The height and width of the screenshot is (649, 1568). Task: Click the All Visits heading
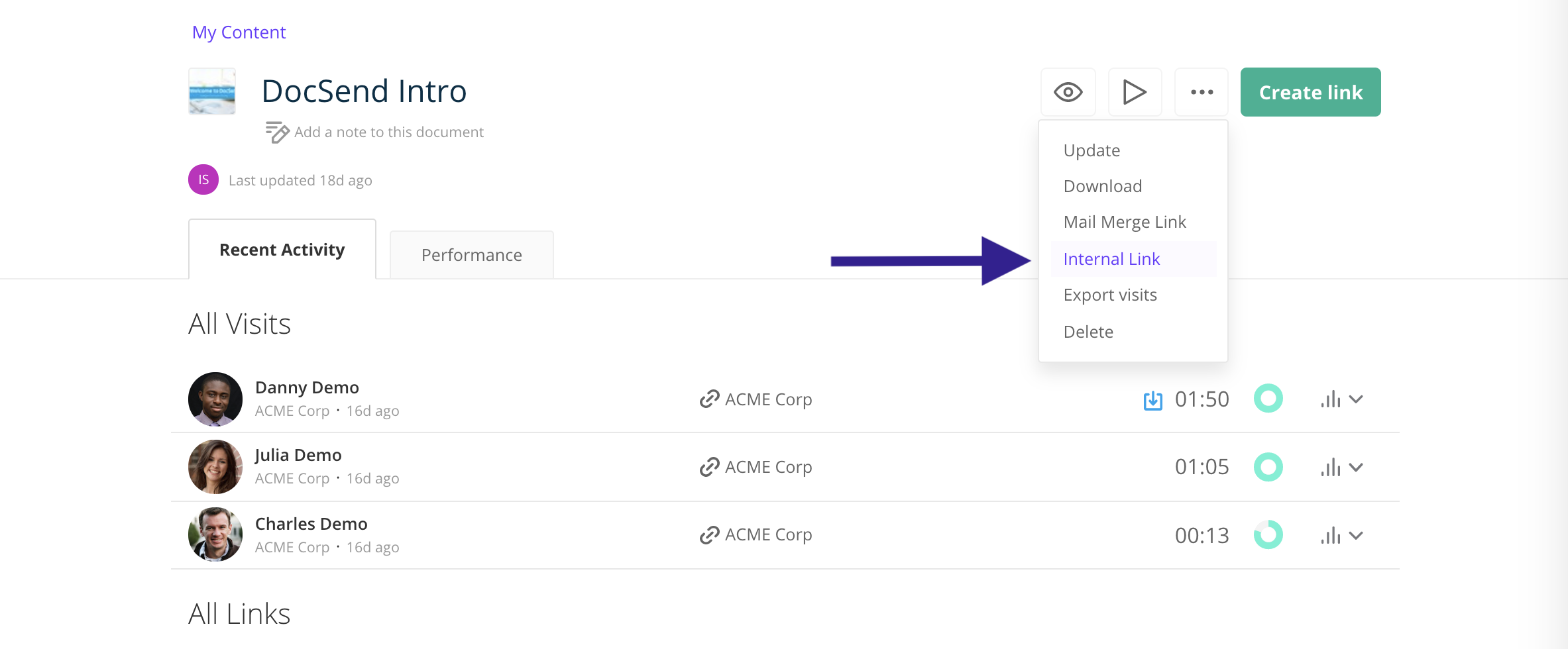(x=239, y=324)
